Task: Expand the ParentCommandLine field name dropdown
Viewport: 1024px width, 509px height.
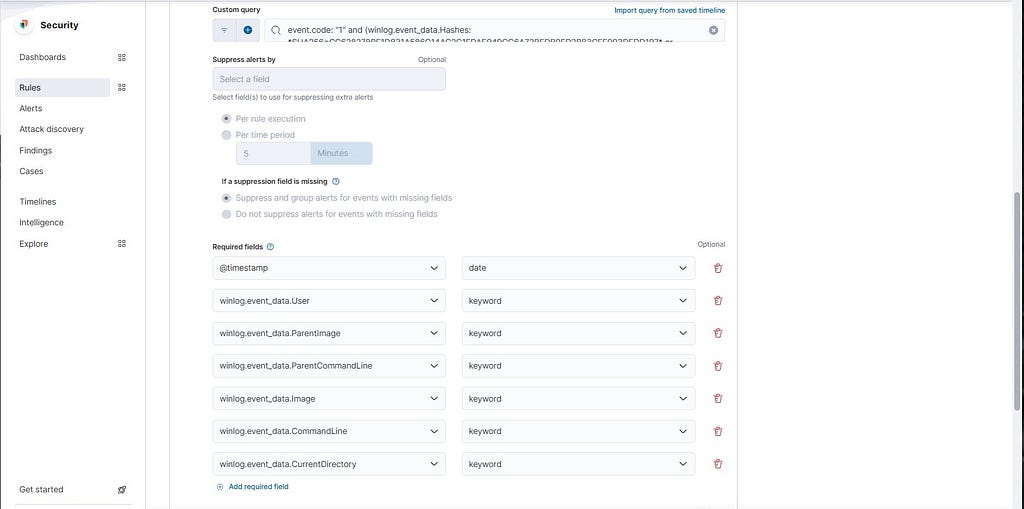Action: [x=329, y=366]
